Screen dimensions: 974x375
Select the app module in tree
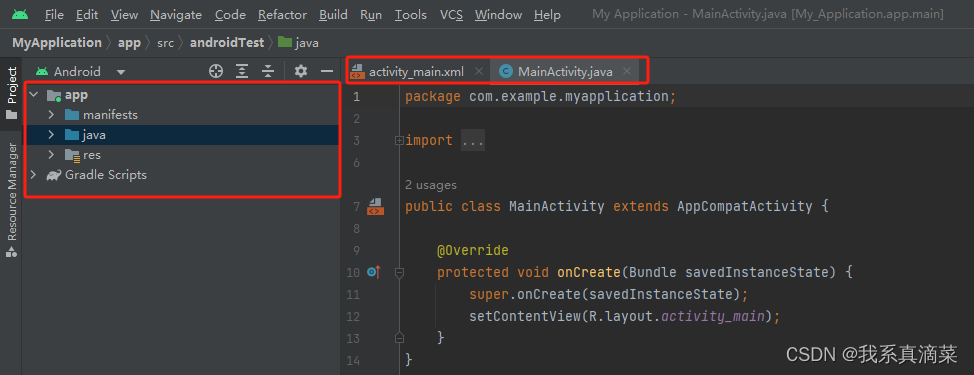[181, 95]
